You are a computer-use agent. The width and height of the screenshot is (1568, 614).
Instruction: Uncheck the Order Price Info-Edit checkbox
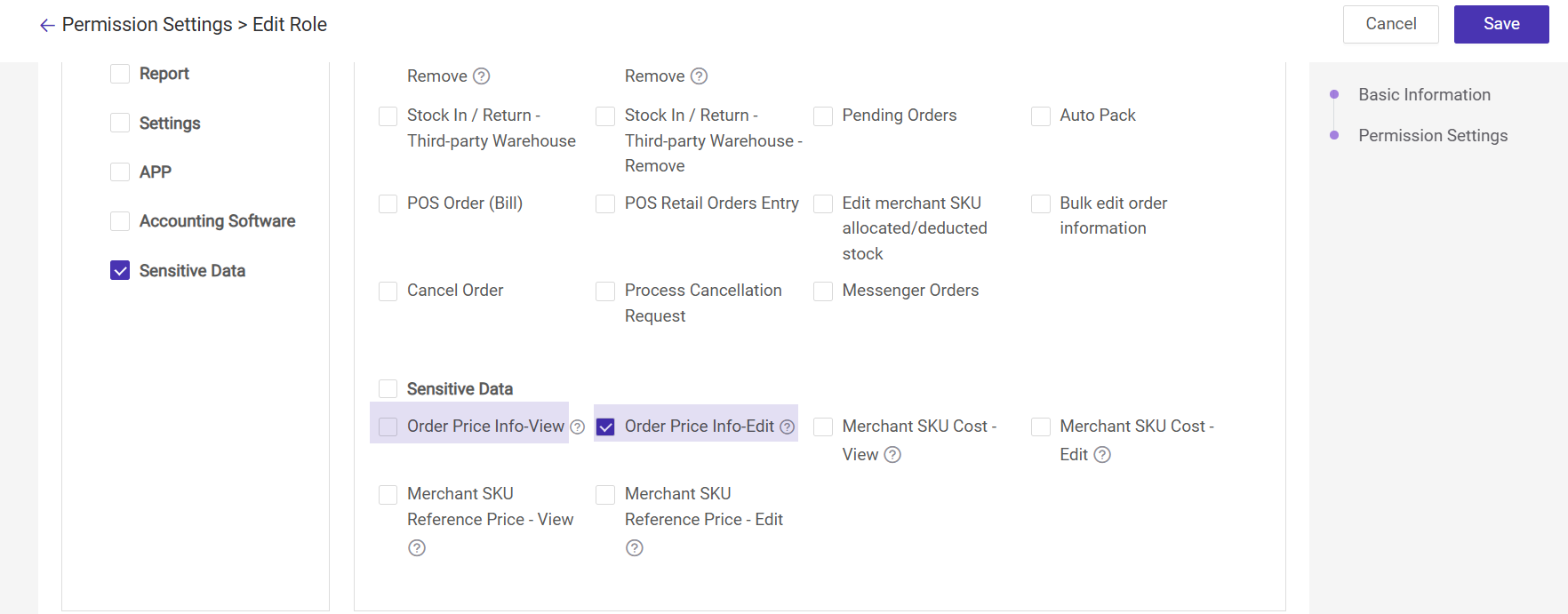605,427
